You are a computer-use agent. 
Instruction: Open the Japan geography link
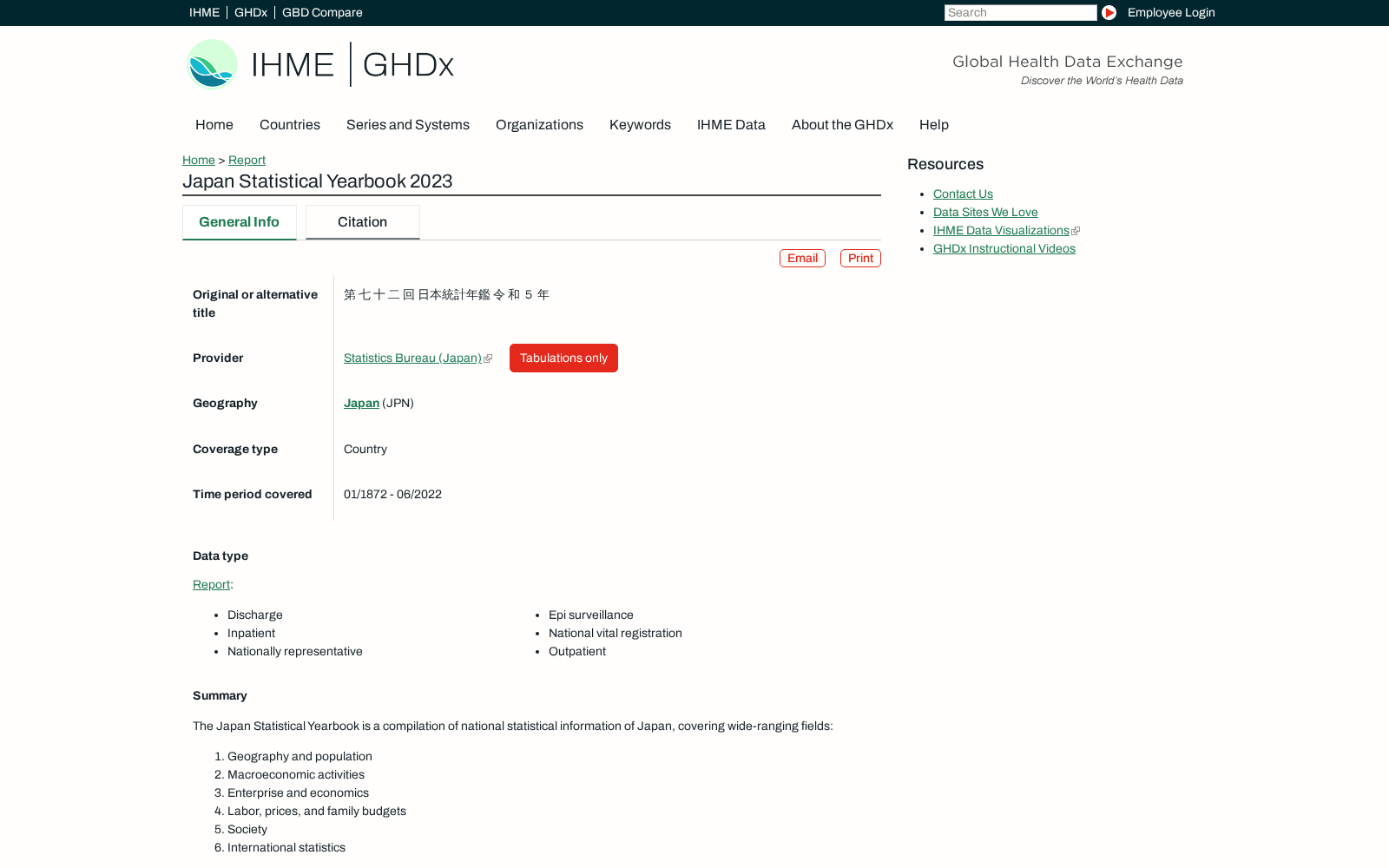point(361,404)
